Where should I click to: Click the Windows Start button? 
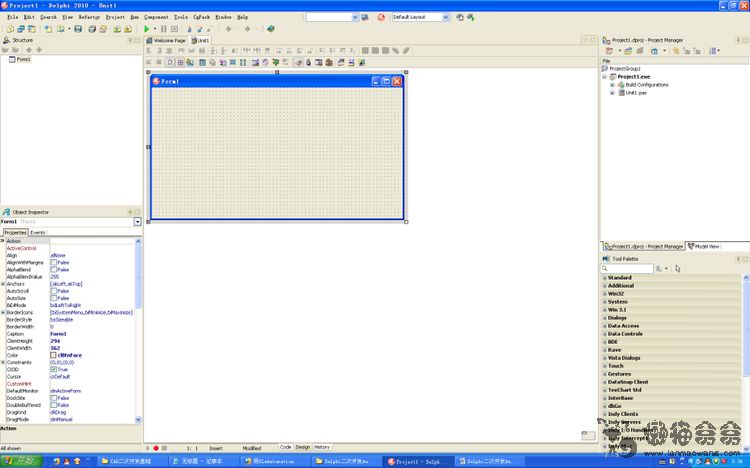(x=21, y=461)
